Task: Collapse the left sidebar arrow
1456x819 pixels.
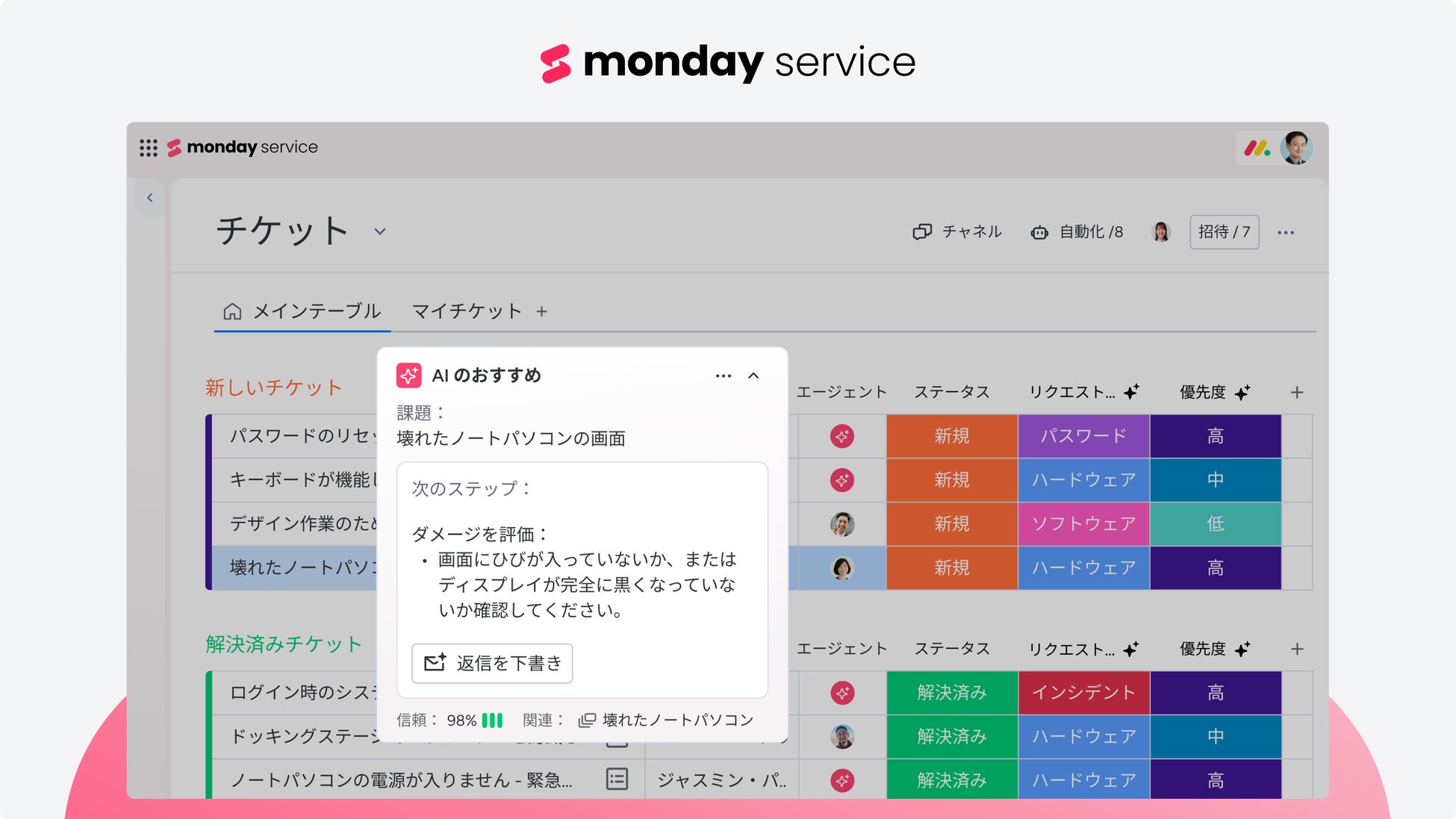Action: [x=150, y=198]
